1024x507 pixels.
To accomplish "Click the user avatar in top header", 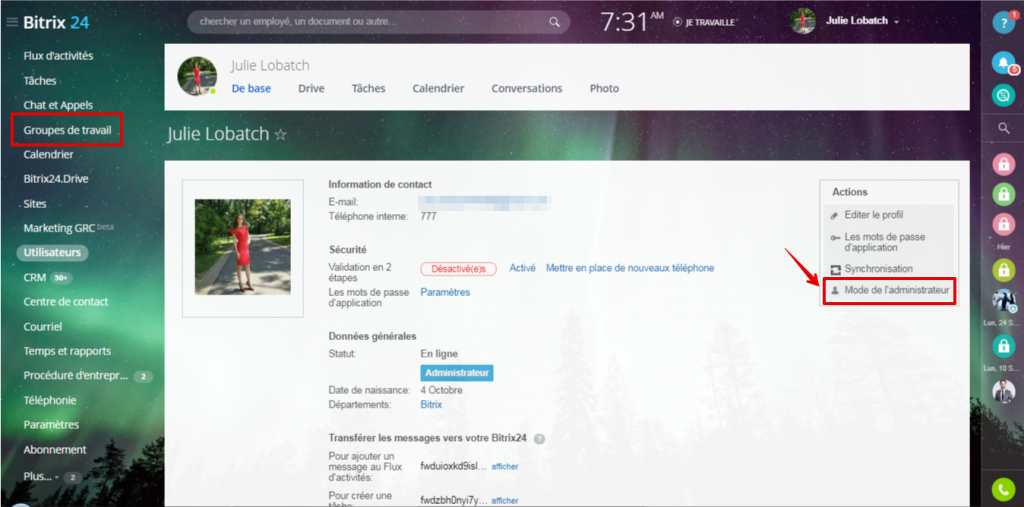I will point(803,21).
